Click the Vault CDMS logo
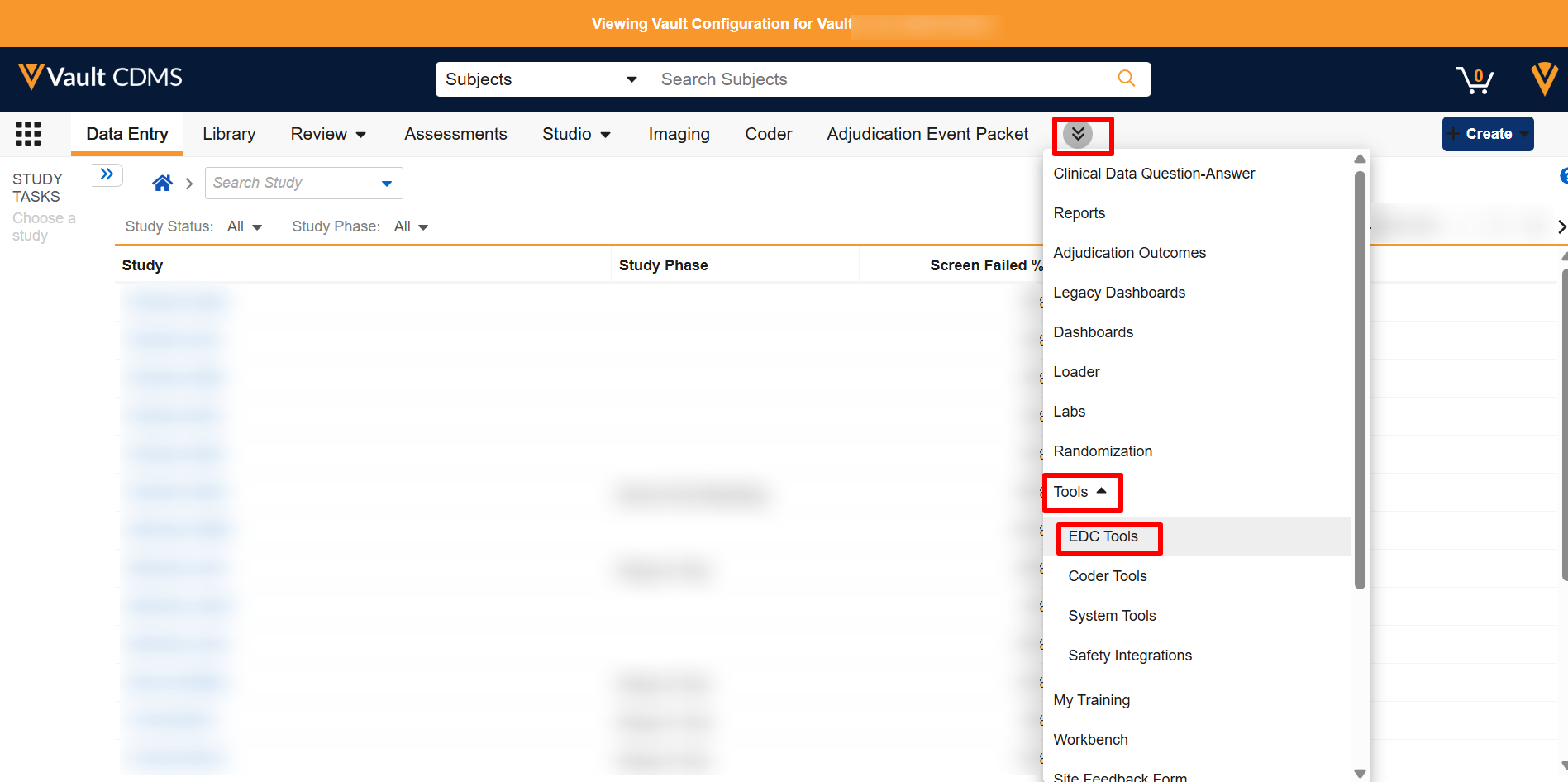 (100, 78)
